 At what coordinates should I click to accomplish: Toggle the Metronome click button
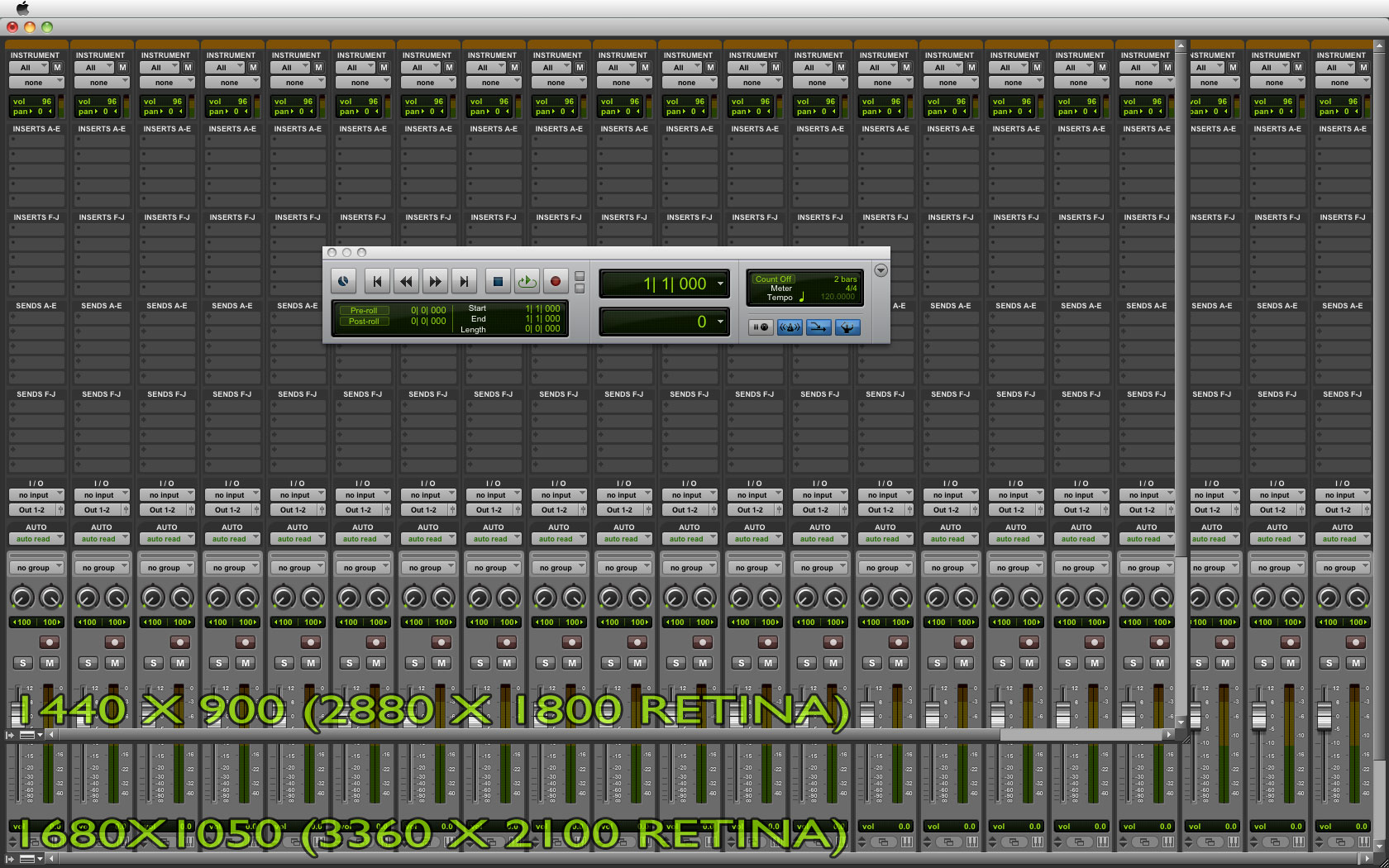click(790, 327)
